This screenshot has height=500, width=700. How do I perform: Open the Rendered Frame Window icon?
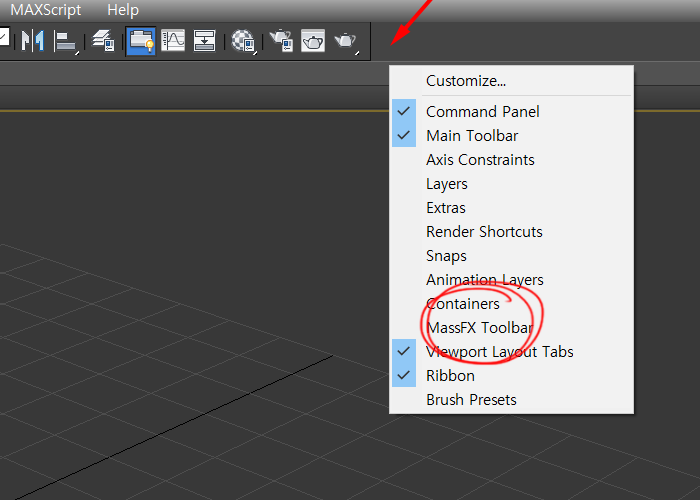coord(313,41)
